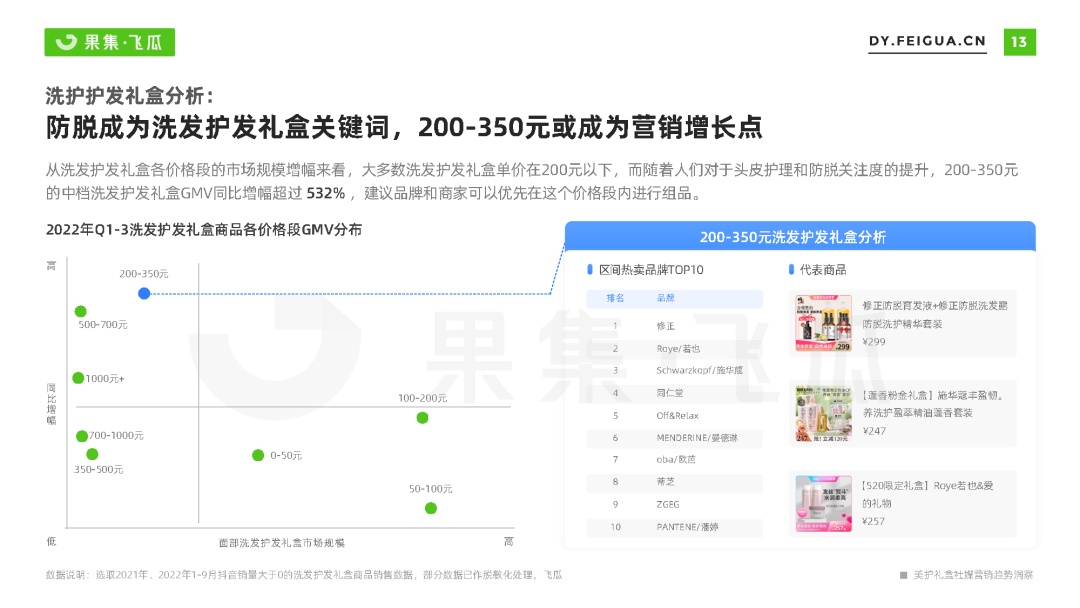Select the 同仁堂 brand row
This screenshot has height=608, width=1080.
point(675,393)
